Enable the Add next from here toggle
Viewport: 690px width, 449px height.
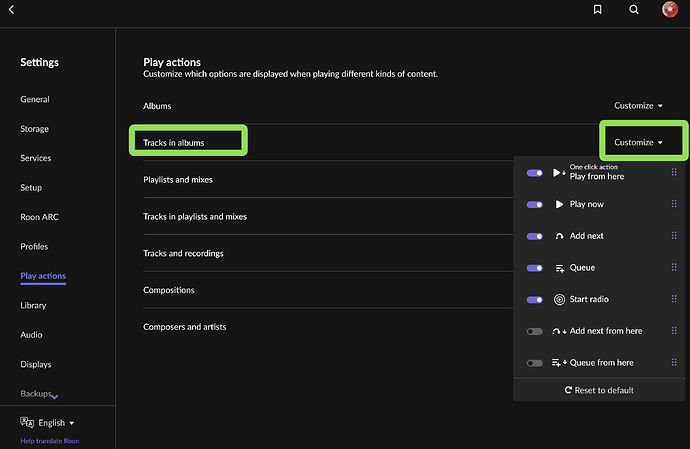tap(534, 331)
